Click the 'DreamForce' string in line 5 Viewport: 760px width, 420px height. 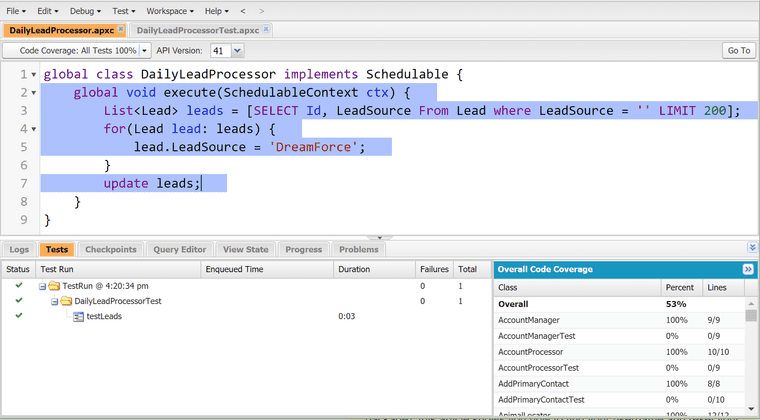[316, 147]
